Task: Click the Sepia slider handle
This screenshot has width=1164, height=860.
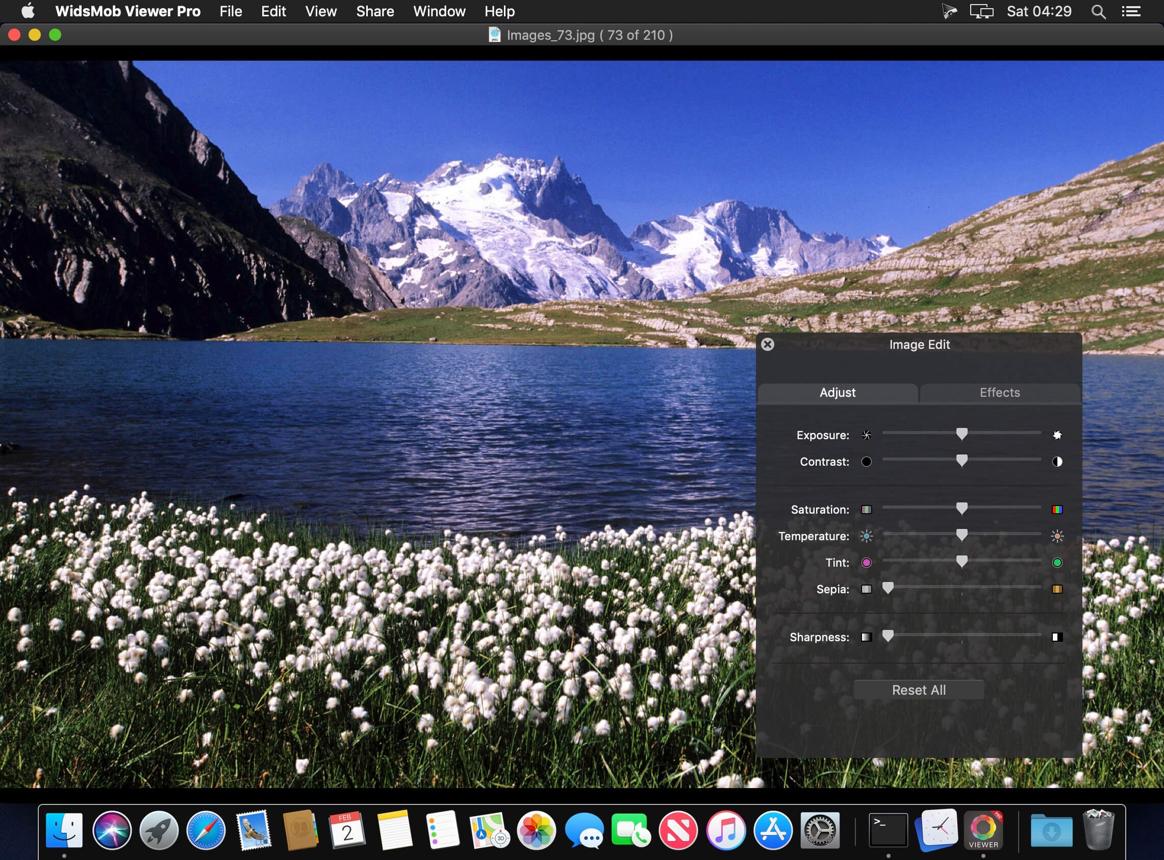Action: tap(888, 588)
